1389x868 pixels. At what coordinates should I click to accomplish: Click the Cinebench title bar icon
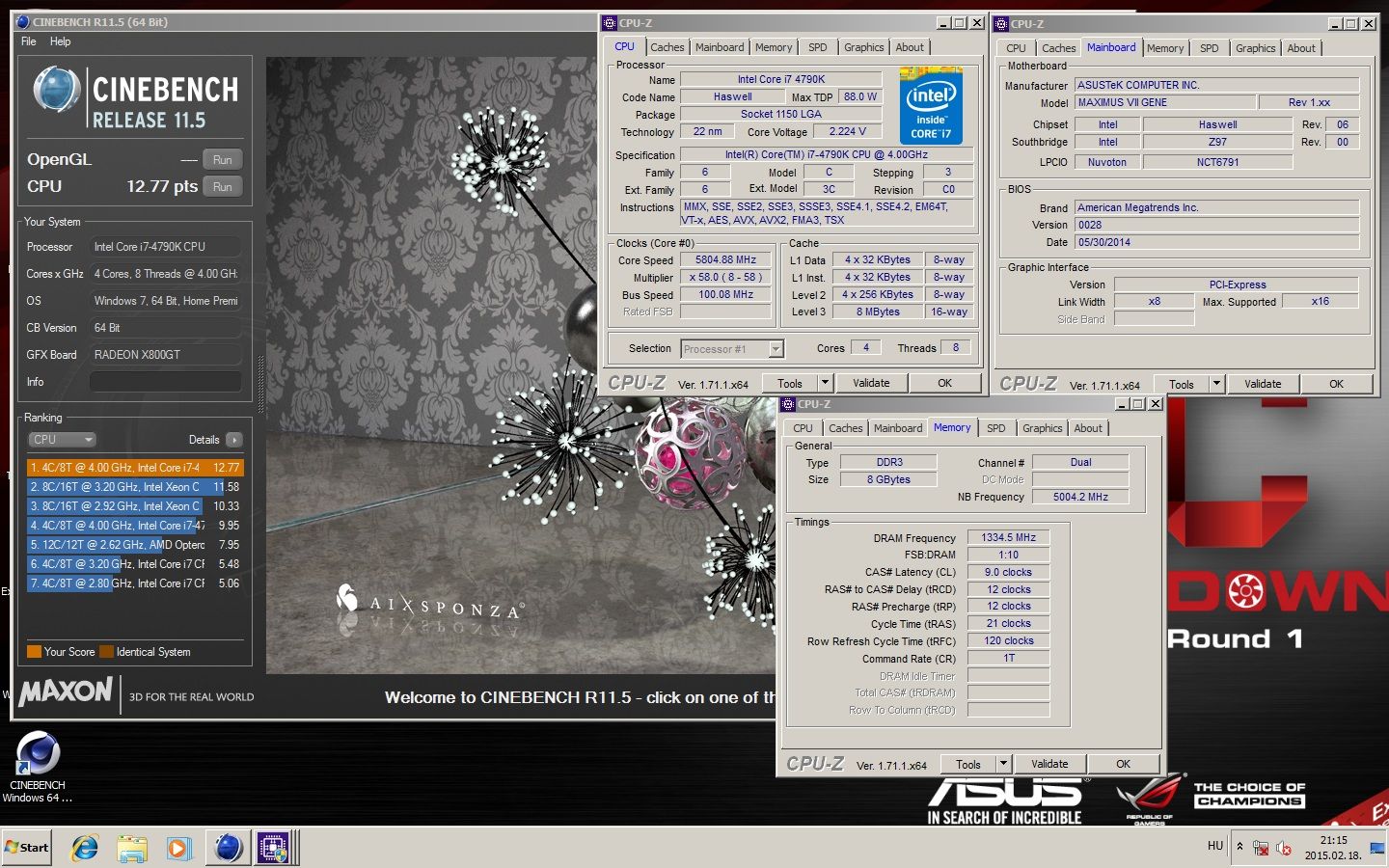pyautogui.click(x=23, y=21)
